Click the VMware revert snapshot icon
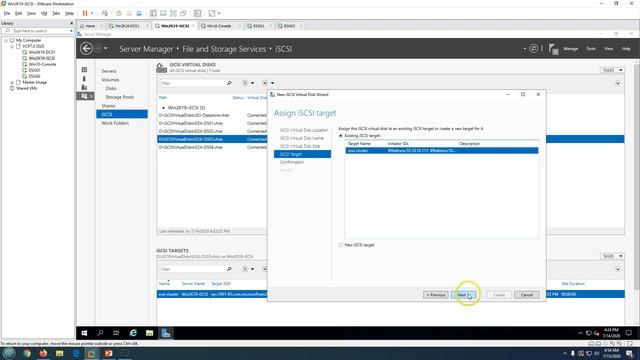 coord(129,13)
